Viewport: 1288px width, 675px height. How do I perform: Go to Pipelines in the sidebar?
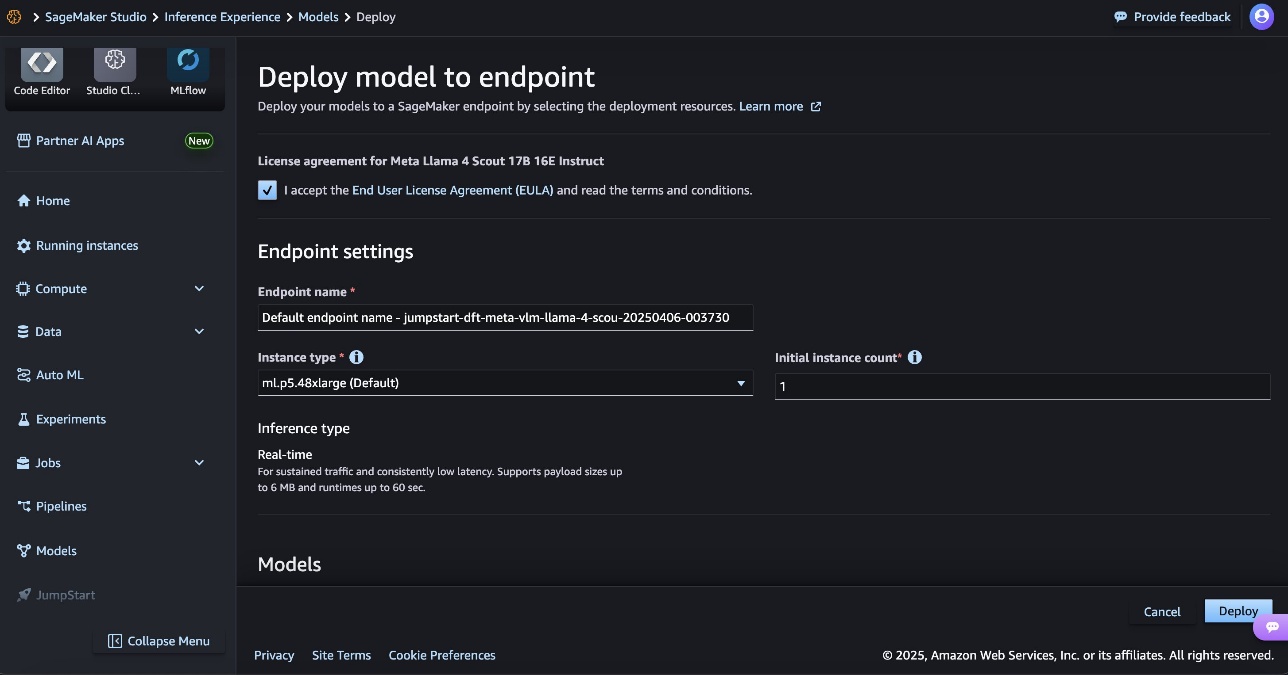tap(61, 507)
